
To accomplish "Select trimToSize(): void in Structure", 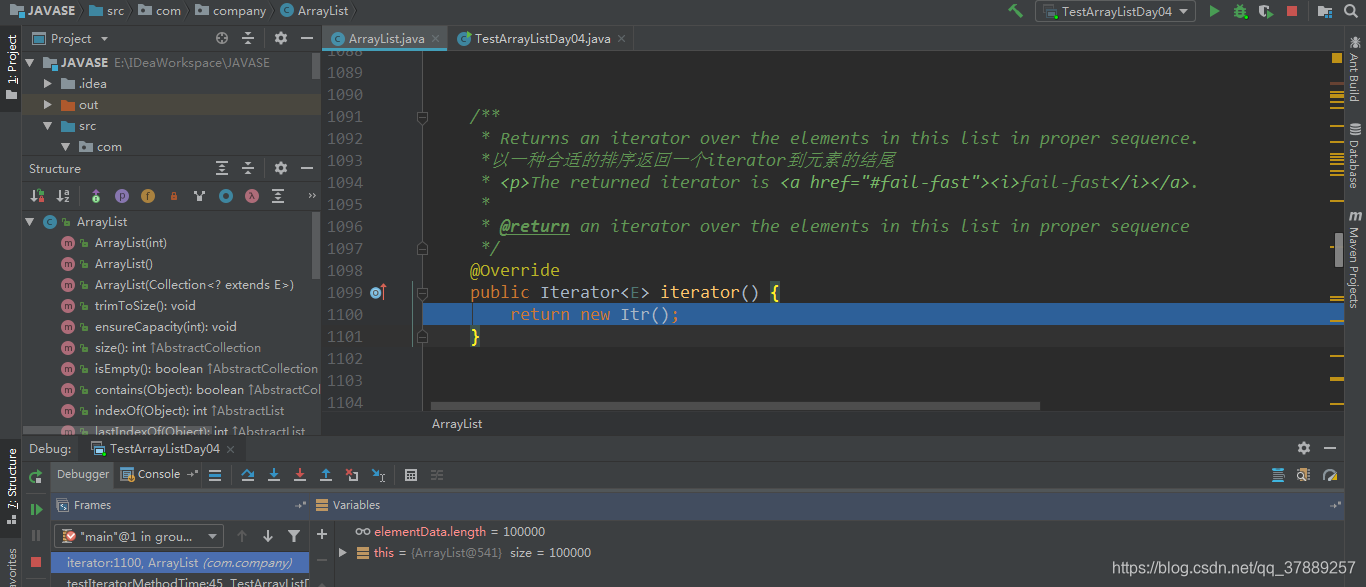I will [x=145, y=306].
